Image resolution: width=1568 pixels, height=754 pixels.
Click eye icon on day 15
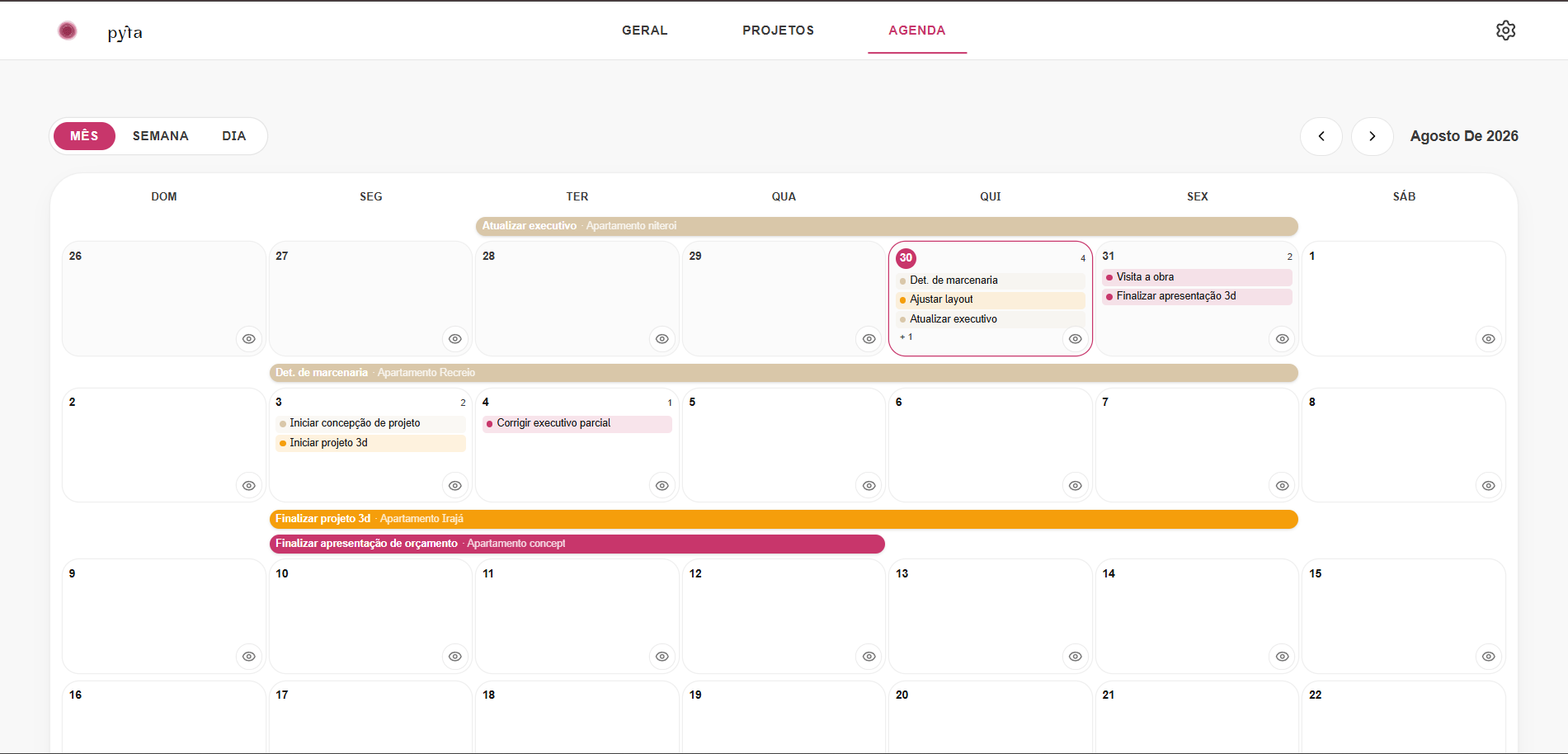[x=1489, y=657]
